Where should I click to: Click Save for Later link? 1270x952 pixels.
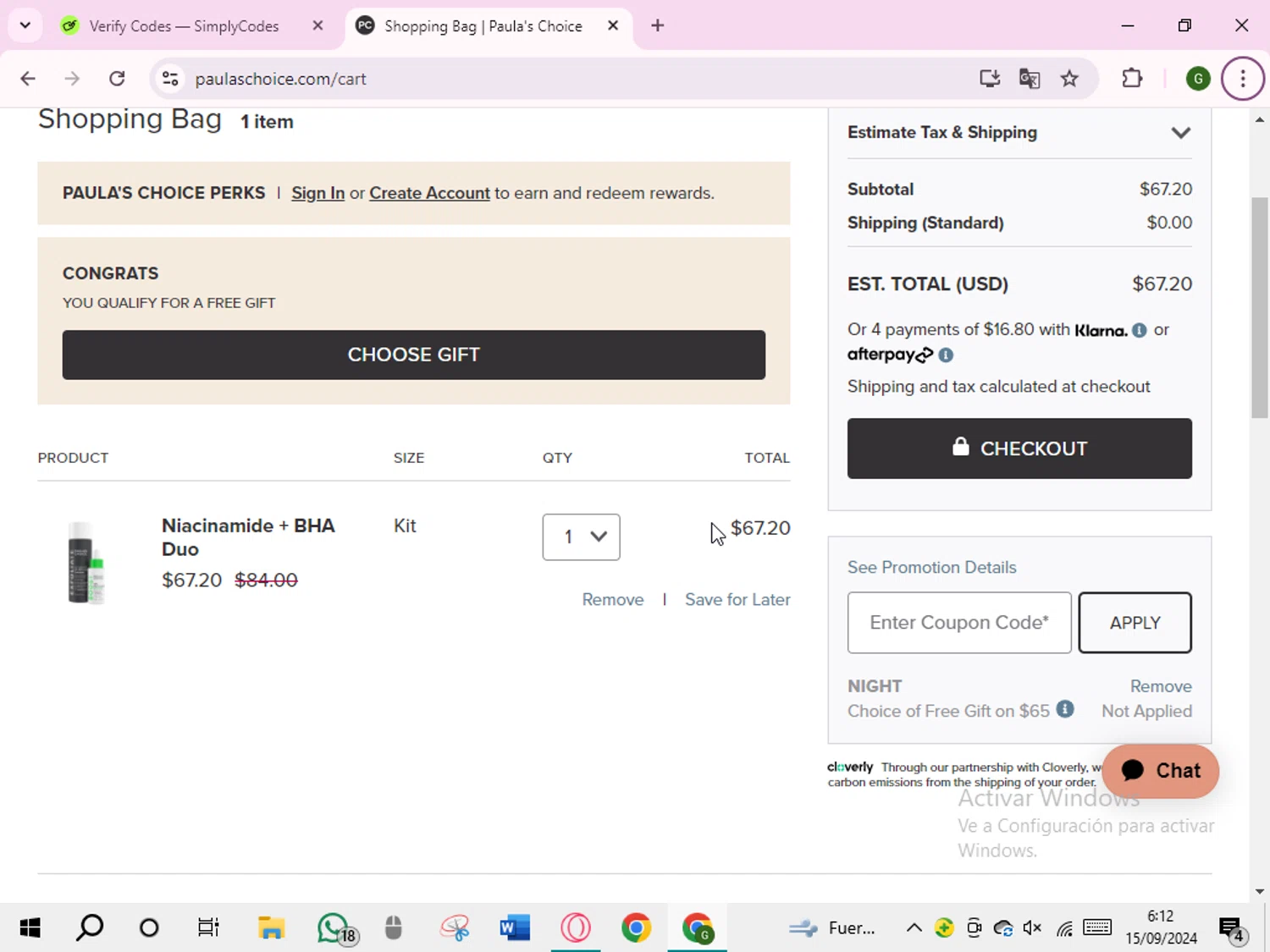pyautogui.click(x=737, y=599)
